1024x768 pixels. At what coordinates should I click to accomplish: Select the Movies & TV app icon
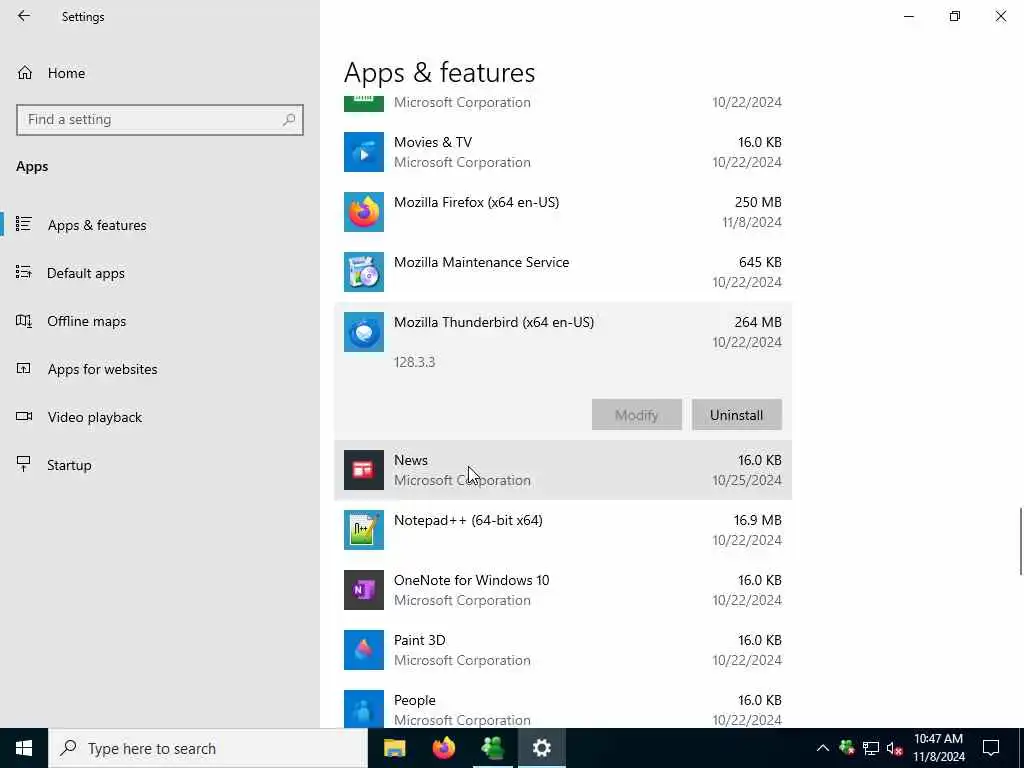364,152
